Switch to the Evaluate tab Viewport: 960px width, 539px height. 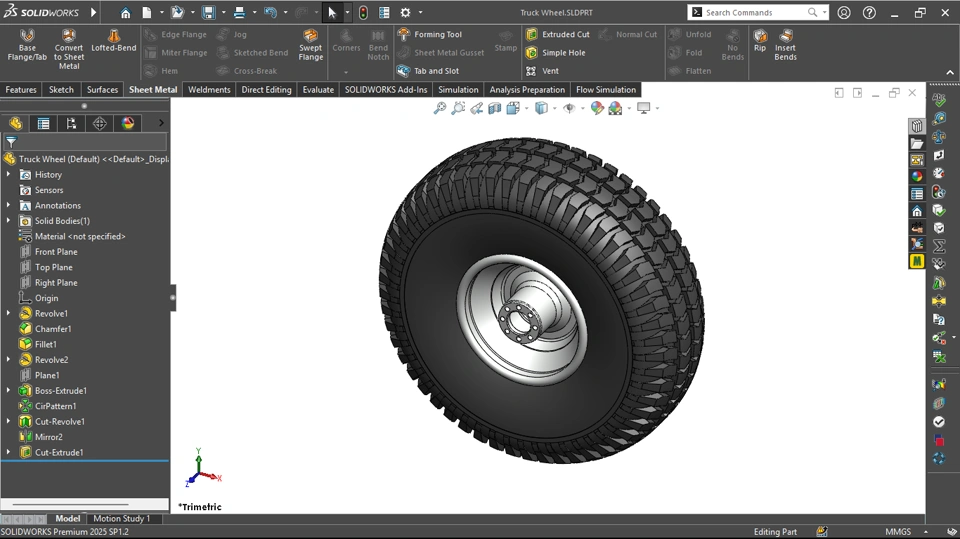click(x=318, y=90)
